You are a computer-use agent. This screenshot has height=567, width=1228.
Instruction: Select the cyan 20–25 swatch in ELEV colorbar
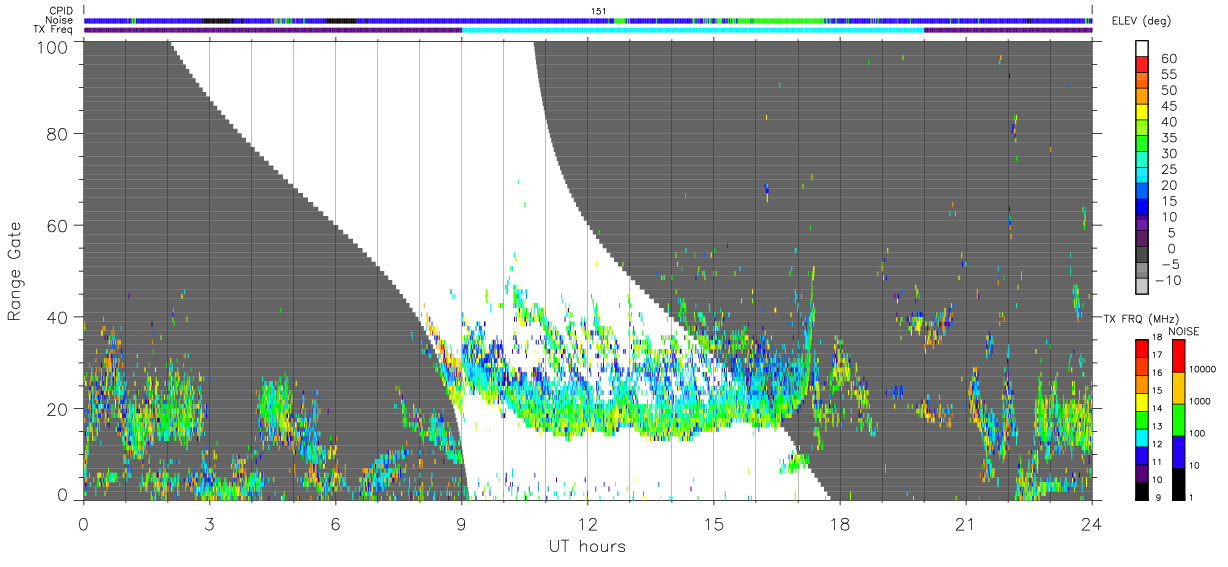click(1143, 177)
